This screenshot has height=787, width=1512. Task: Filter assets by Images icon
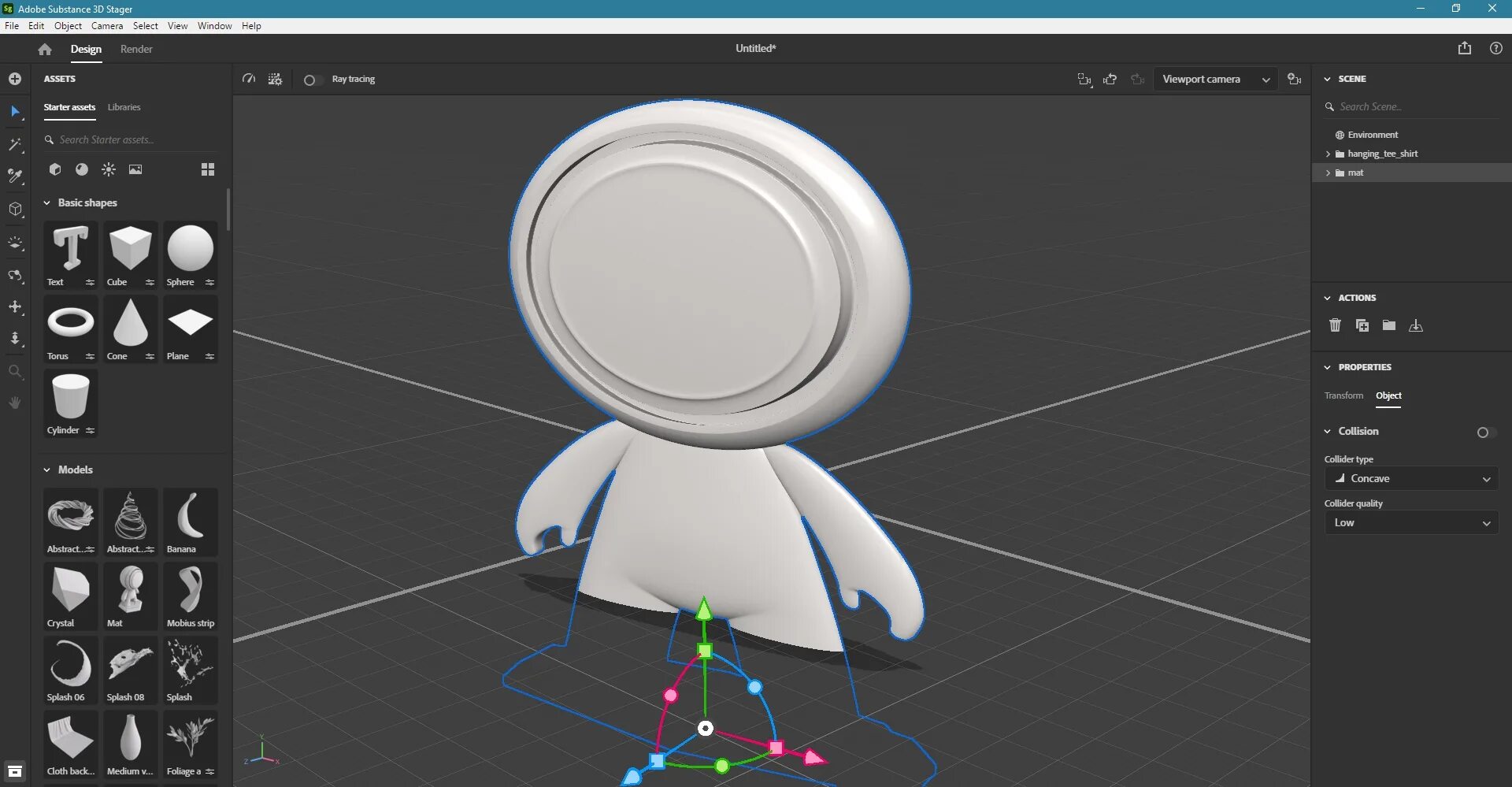click(135, 169)
